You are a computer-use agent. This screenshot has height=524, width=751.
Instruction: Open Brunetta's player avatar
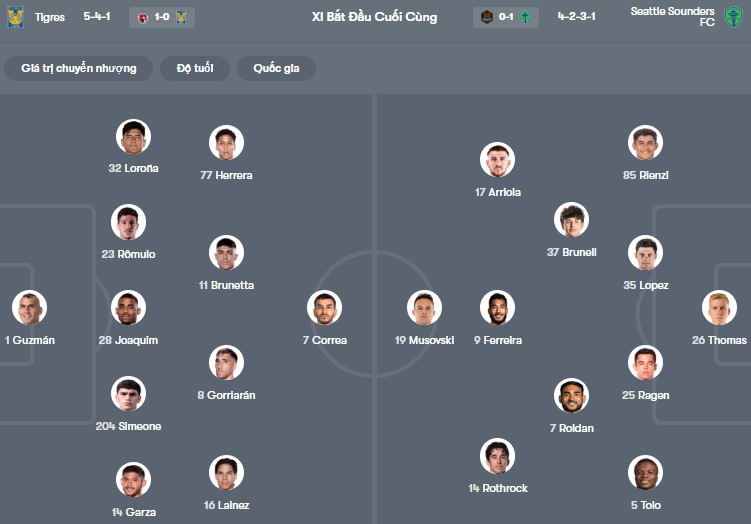point(226,253)
